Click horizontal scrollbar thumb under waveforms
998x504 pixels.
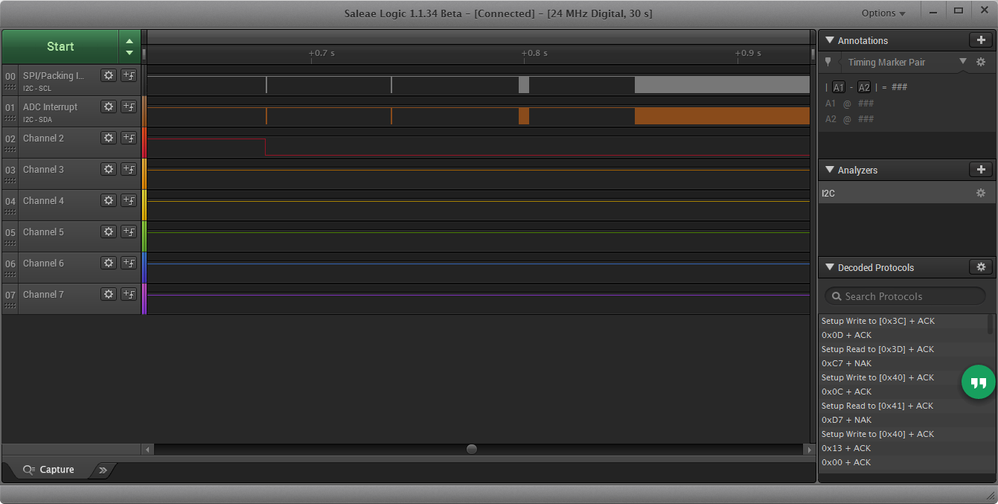[x=472, y=449]
